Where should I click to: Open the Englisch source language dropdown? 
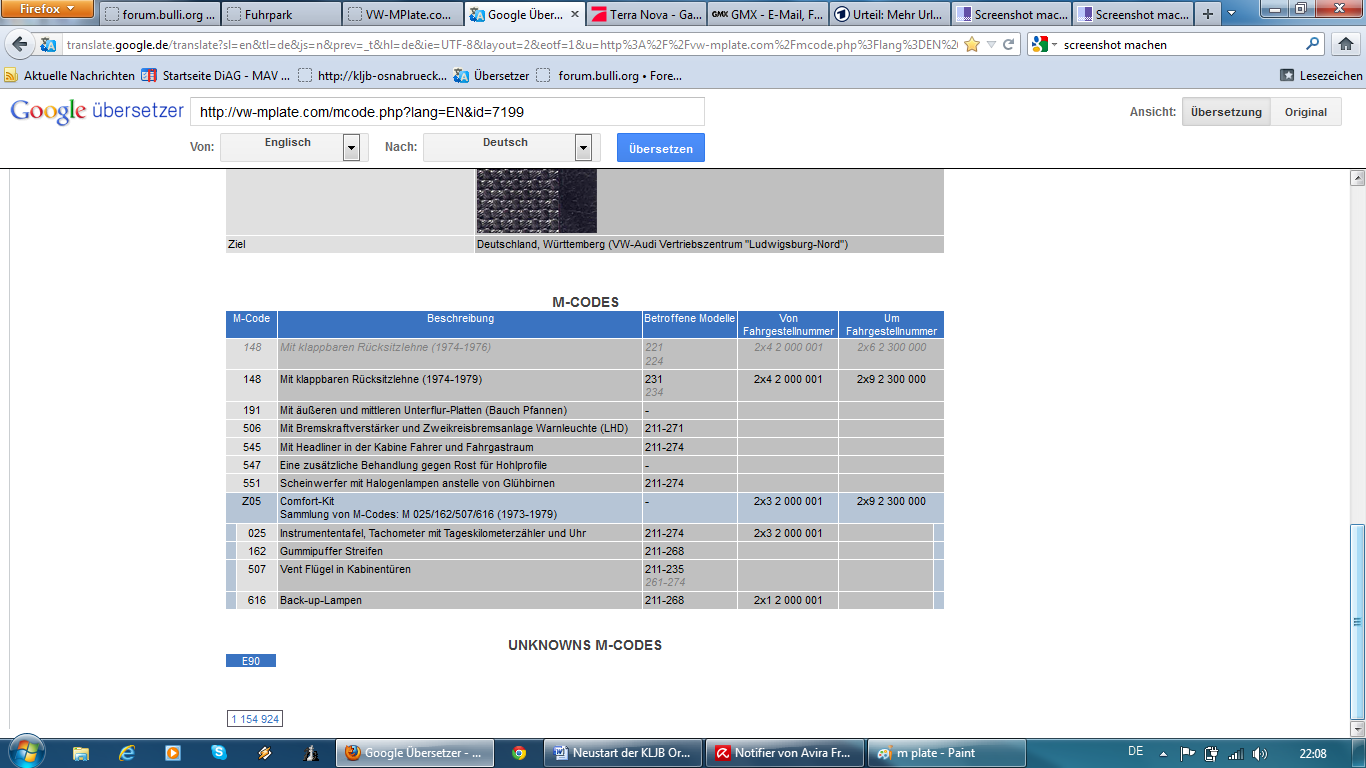351,148
